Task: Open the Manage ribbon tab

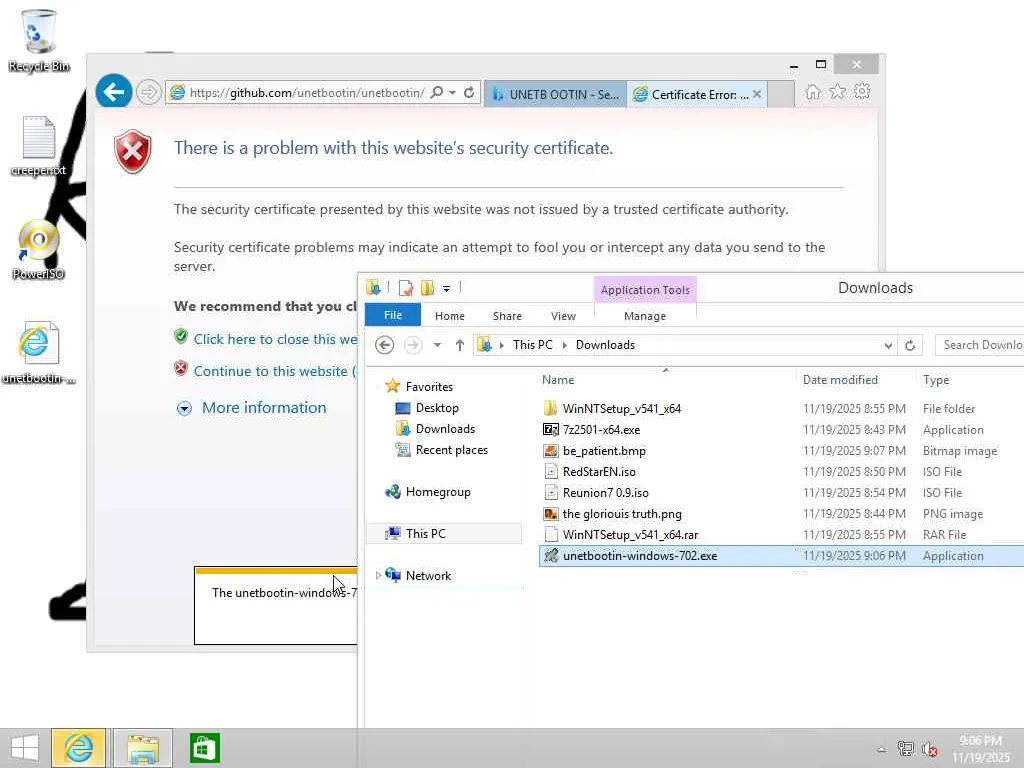Action: (645, 316)
